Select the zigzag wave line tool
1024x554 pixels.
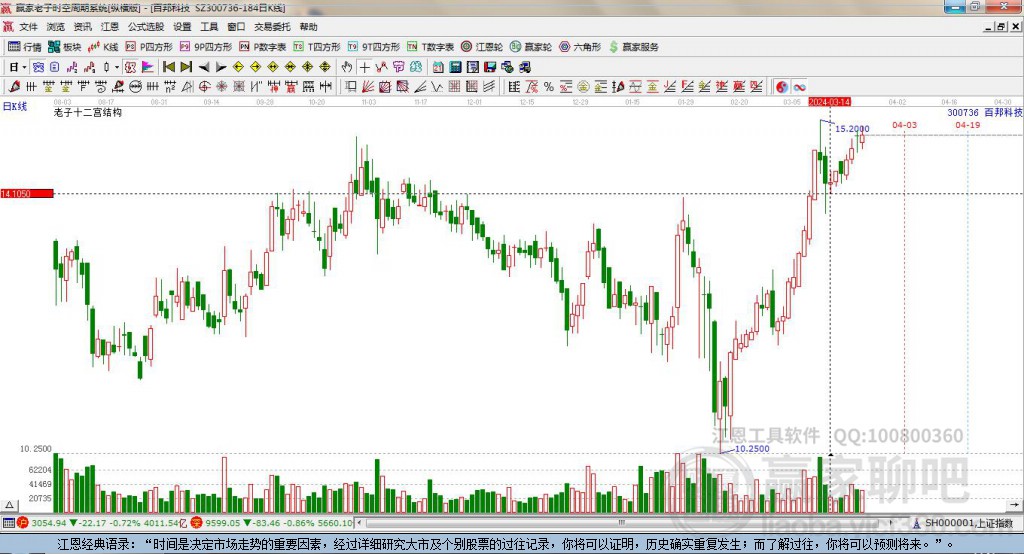436,86
